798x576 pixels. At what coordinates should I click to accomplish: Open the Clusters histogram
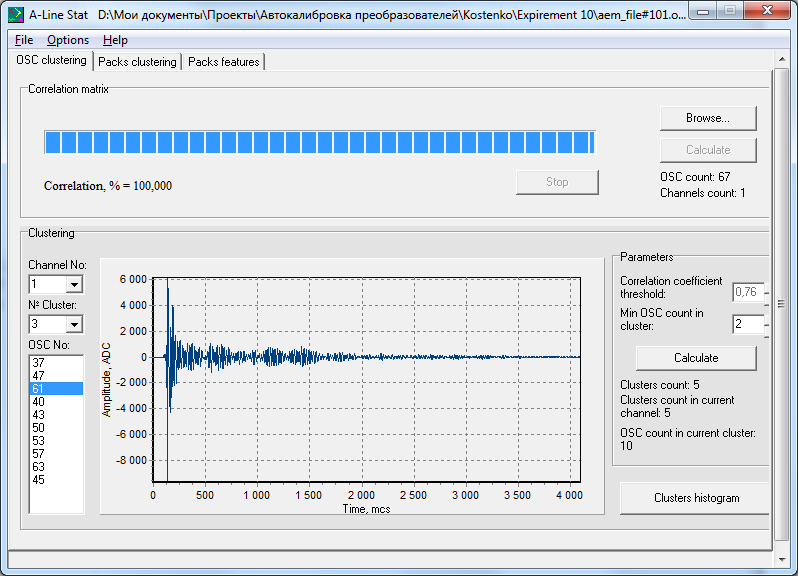click(696, 498)
